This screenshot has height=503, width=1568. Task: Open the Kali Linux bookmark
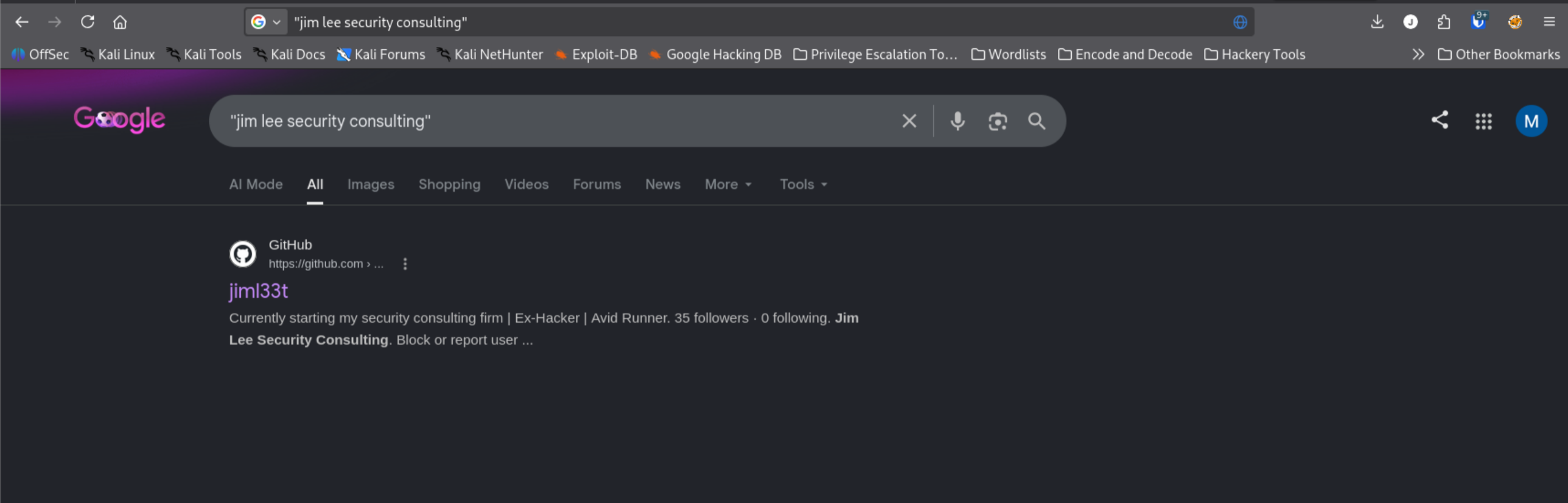[118, 55]
